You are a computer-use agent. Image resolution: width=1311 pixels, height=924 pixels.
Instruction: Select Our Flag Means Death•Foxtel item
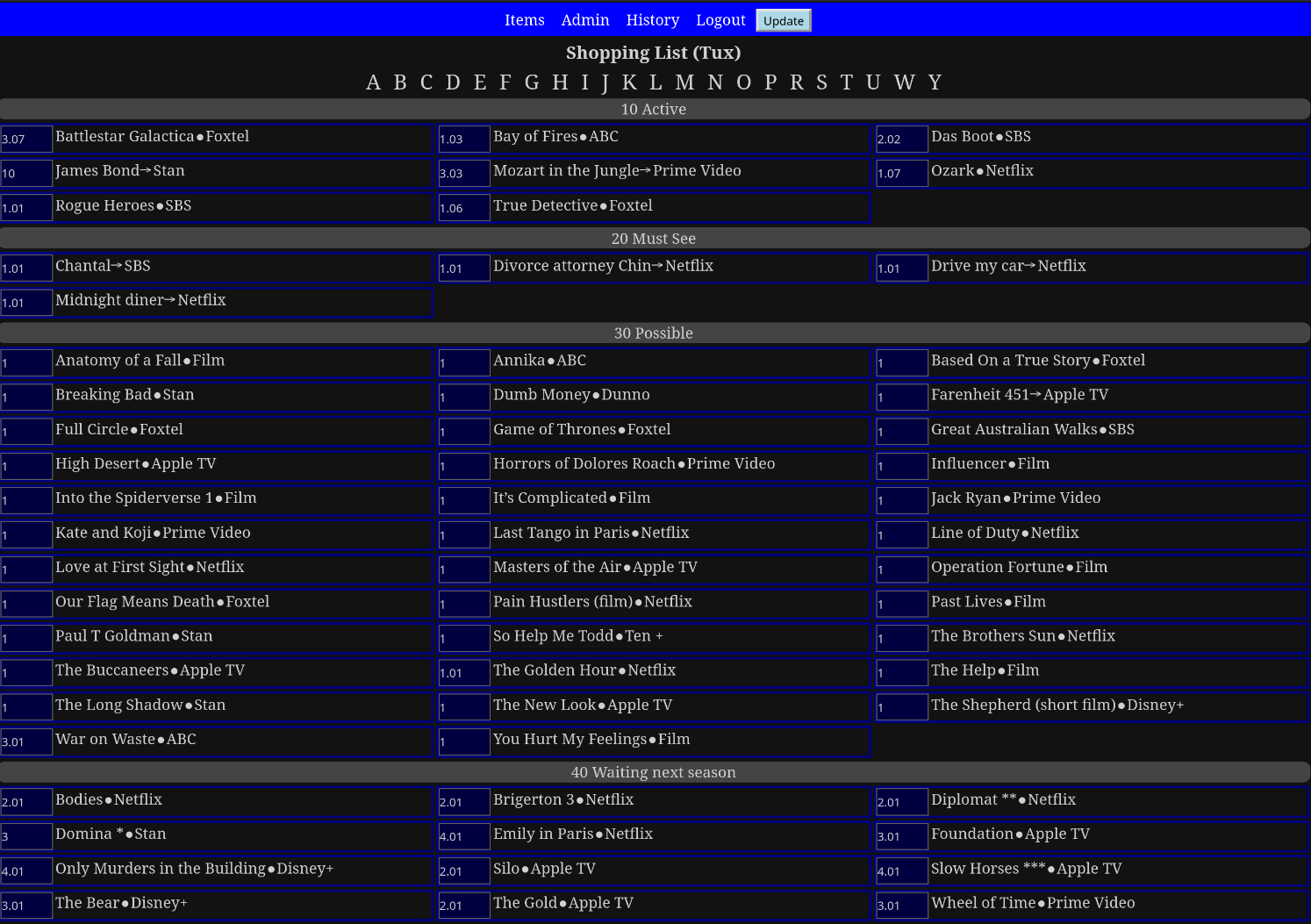162,602
